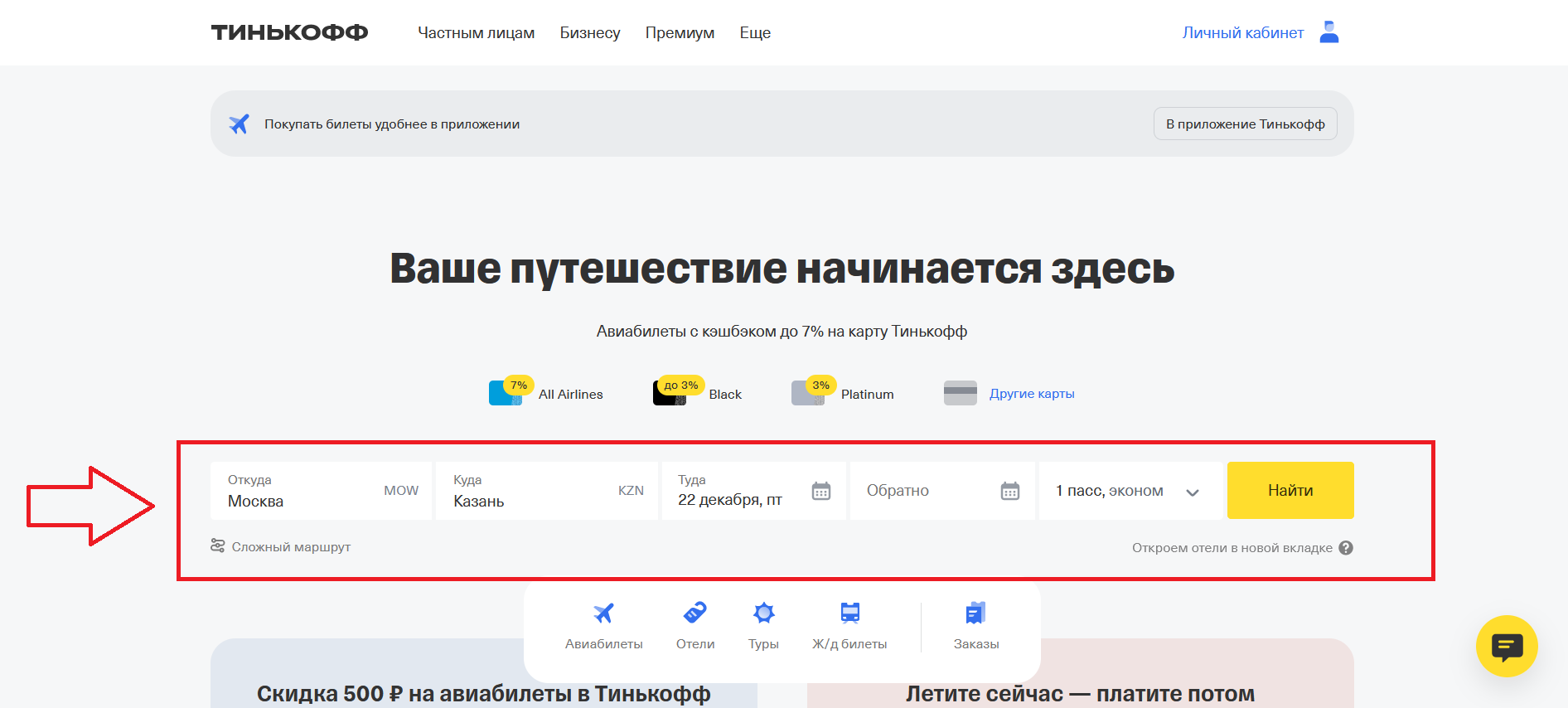Click the calendar icon in Обратно field
The image size is (1568, 708).
click(x=1009, y=491)
